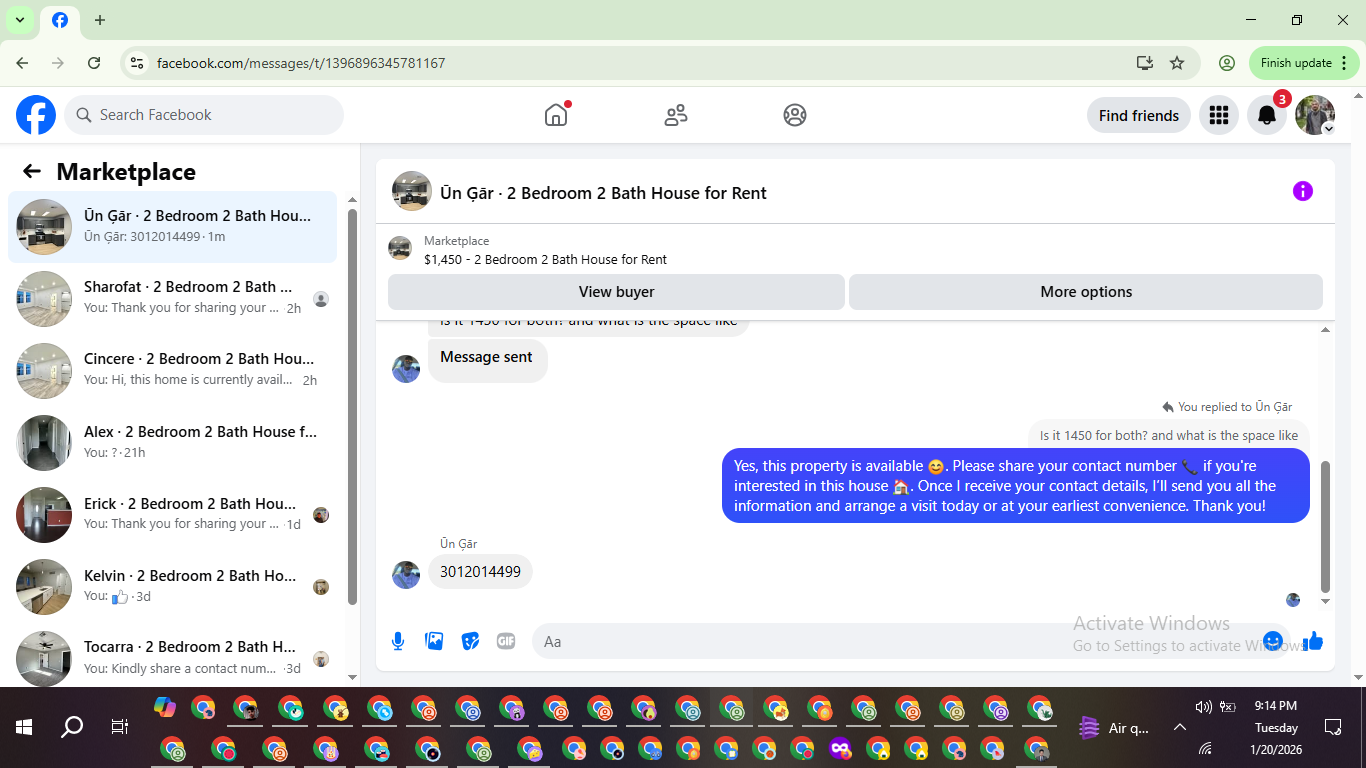Viewport: 1366px width, 768px height.
Task: Click the View buyer button
Action: click(x=616, y=292)
